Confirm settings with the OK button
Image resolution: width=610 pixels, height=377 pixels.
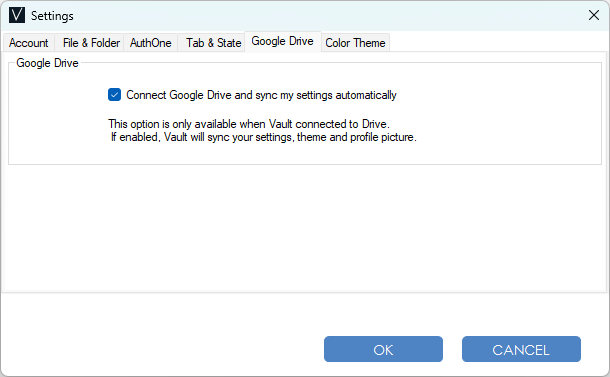point(383,349)
